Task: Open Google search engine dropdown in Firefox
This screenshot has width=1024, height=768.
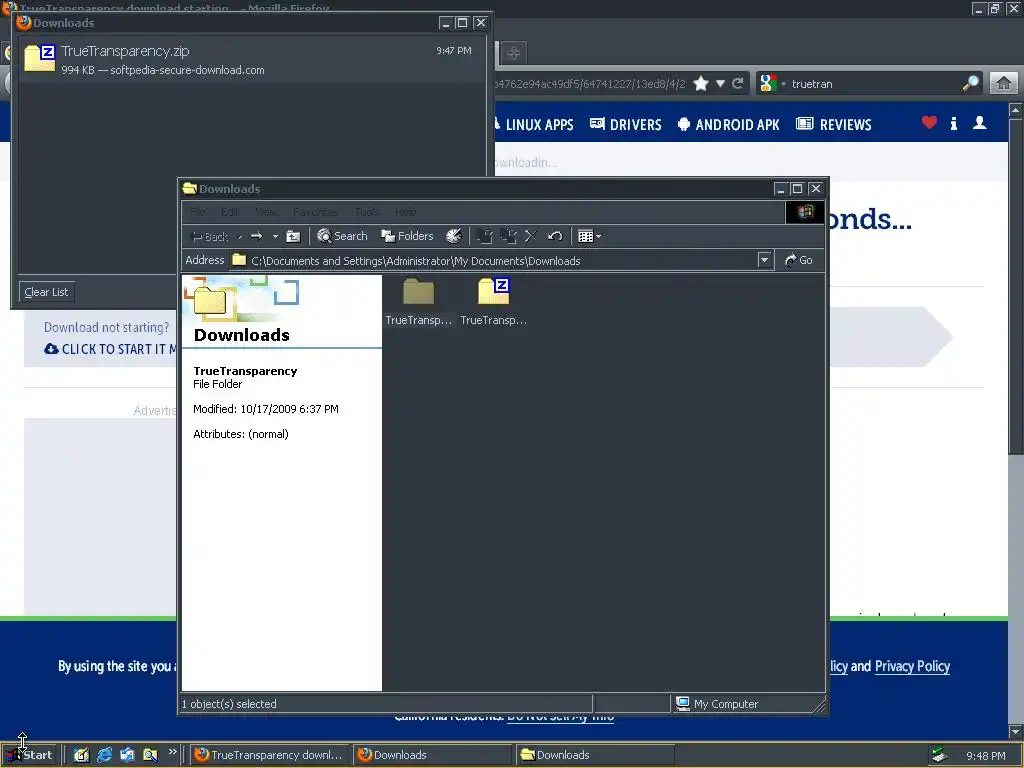Action: [x=772, y=84]
